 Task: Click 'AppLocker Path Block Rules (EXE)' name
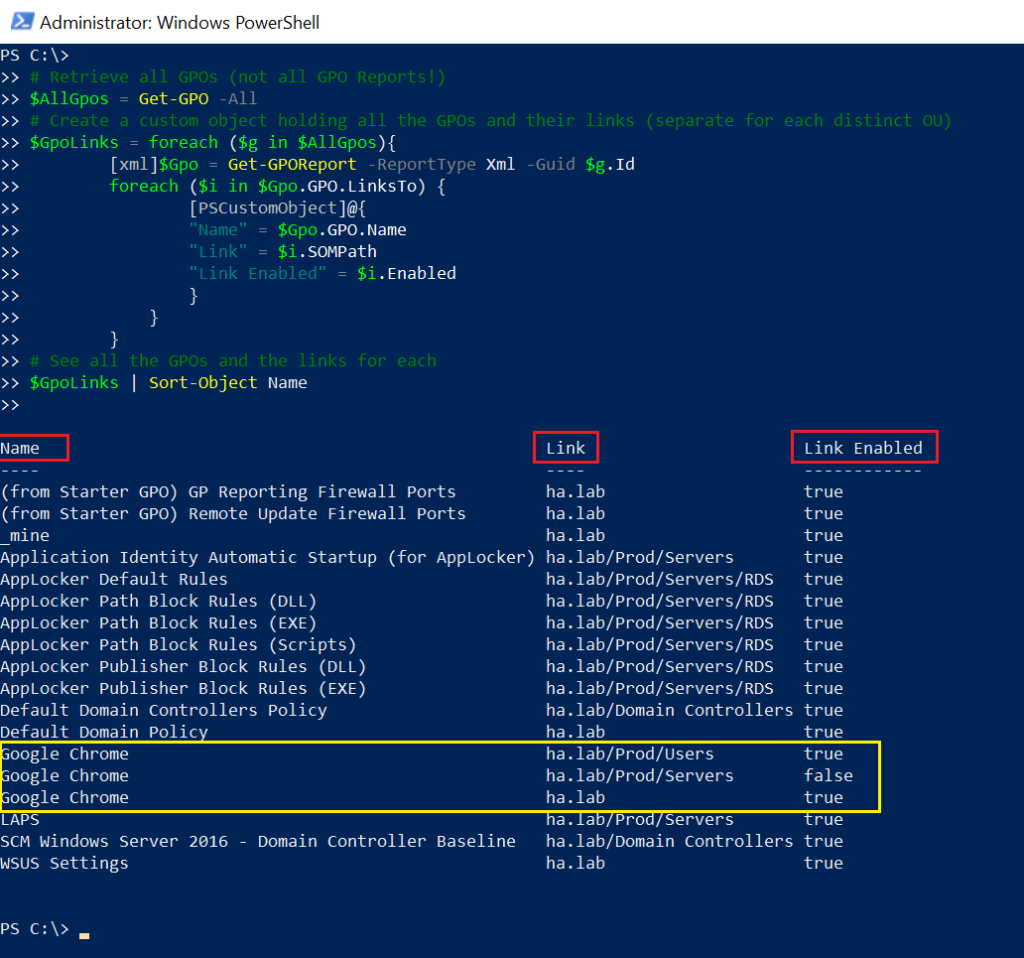(159, 623)
